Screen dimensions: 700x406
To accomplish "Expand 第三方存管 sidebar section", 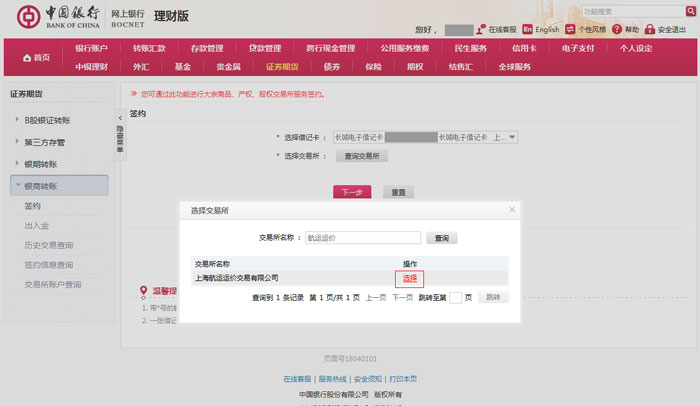I will [17, 141].
